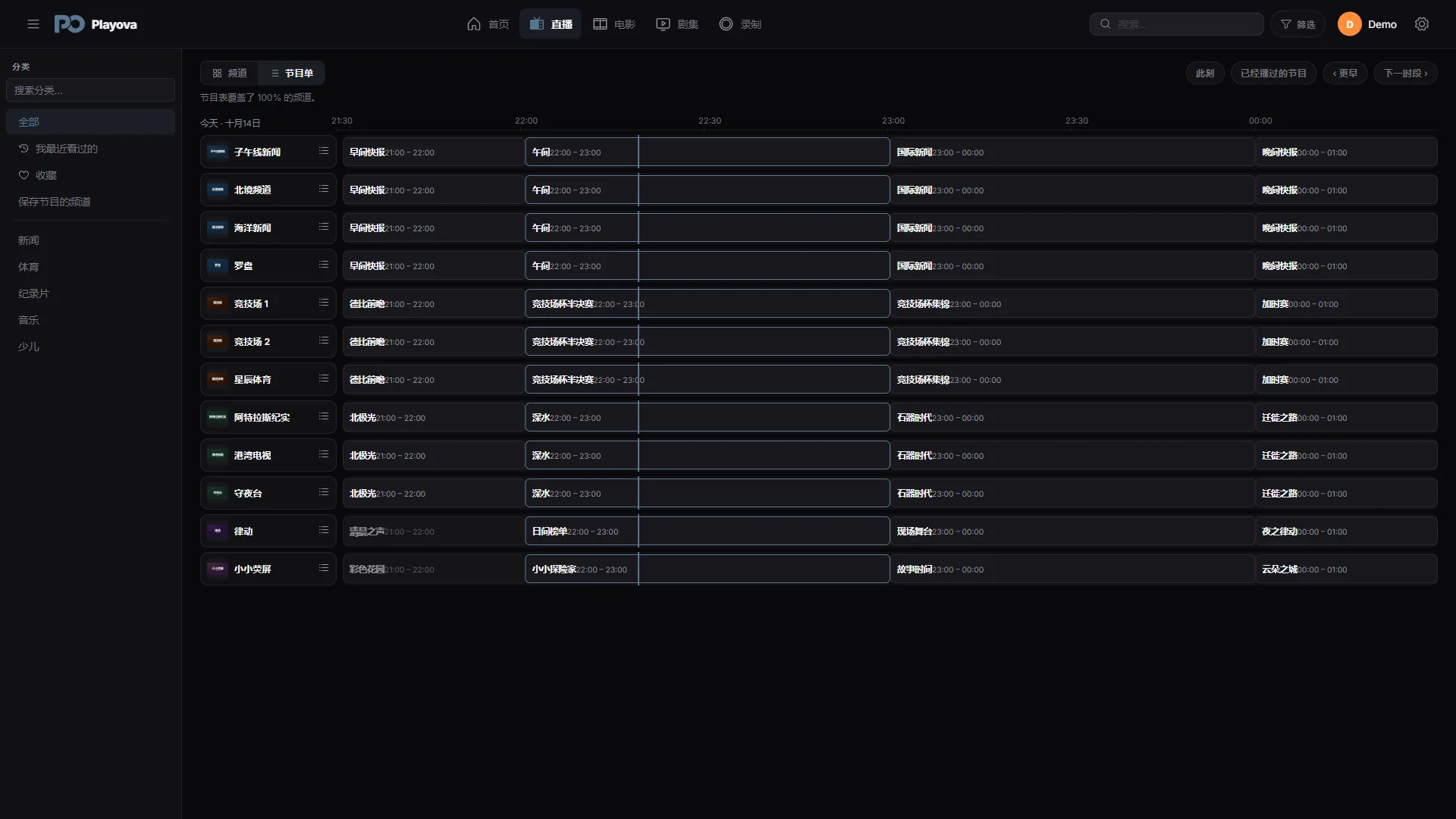Open the 录制 tab

click(x=740, y=24)
